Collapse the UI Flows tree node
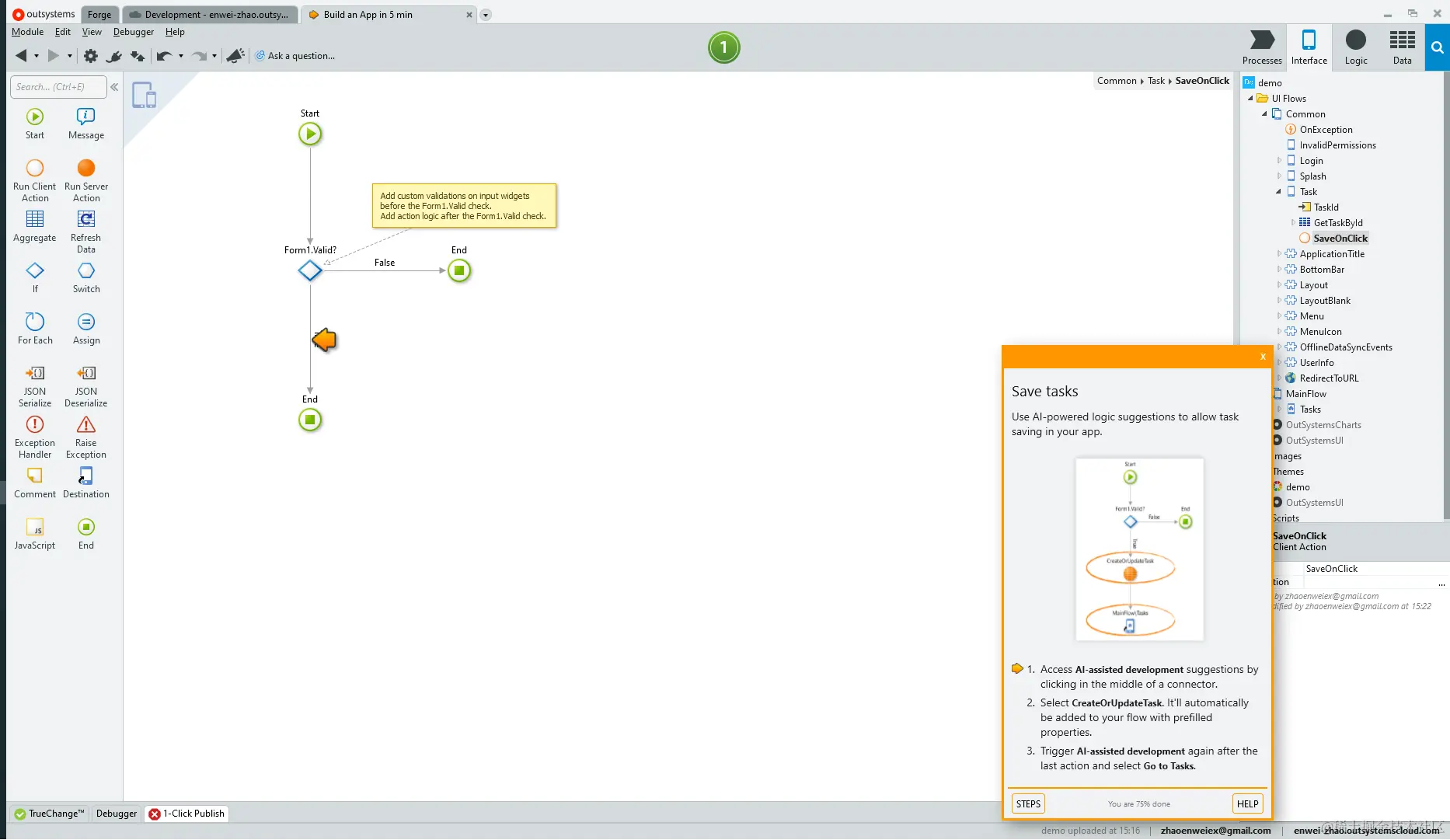1450x840 pixels. pyautogui.click(x=1250, y=99)
